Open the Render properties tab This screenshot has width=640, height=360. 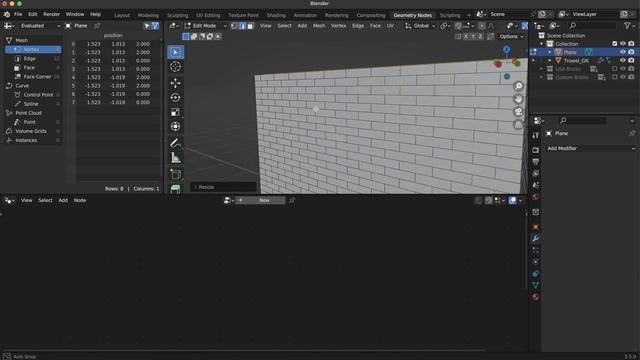tap(536, 150)
